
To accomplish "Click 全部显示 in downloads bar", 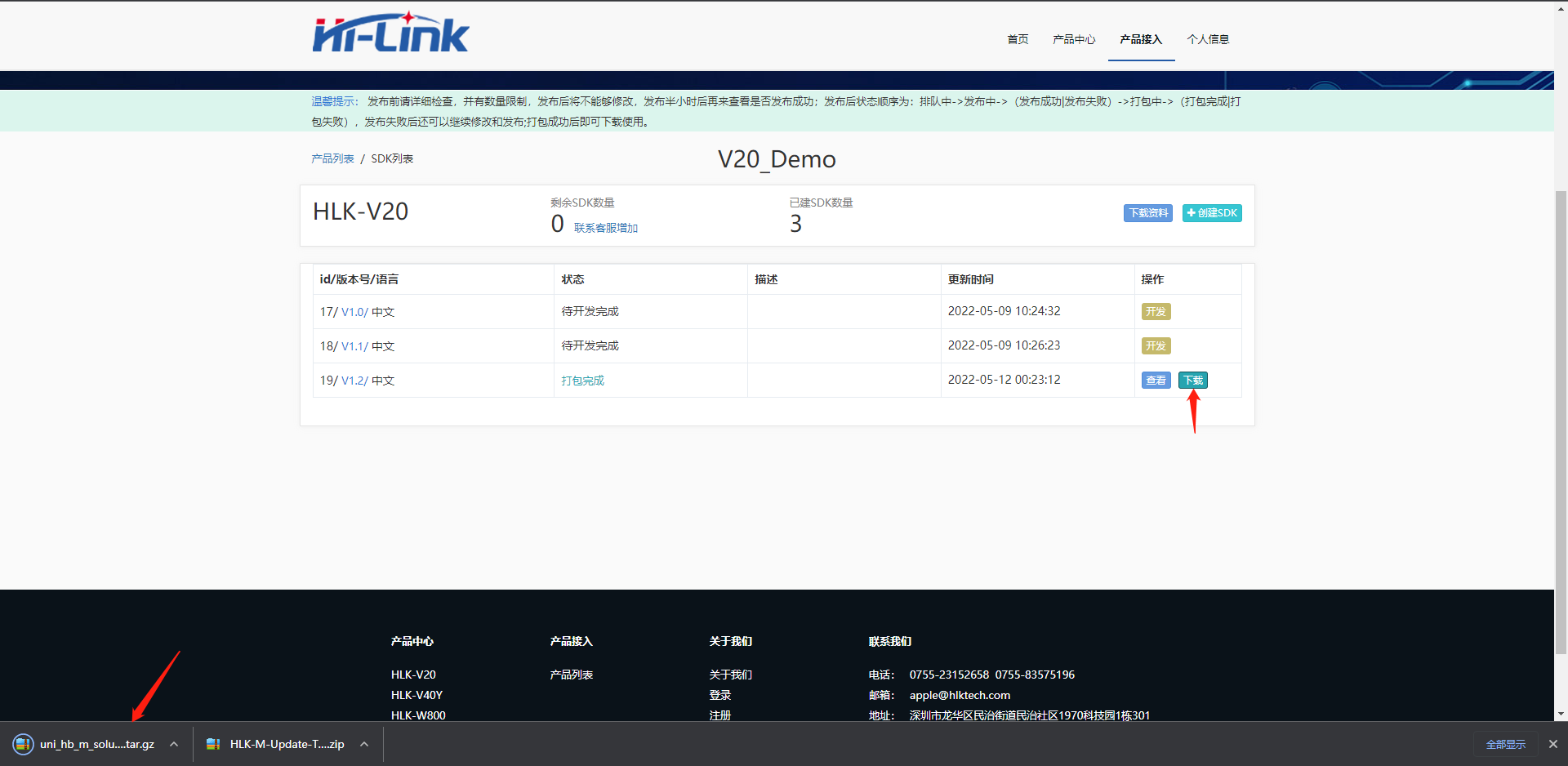I will 1505,744.
